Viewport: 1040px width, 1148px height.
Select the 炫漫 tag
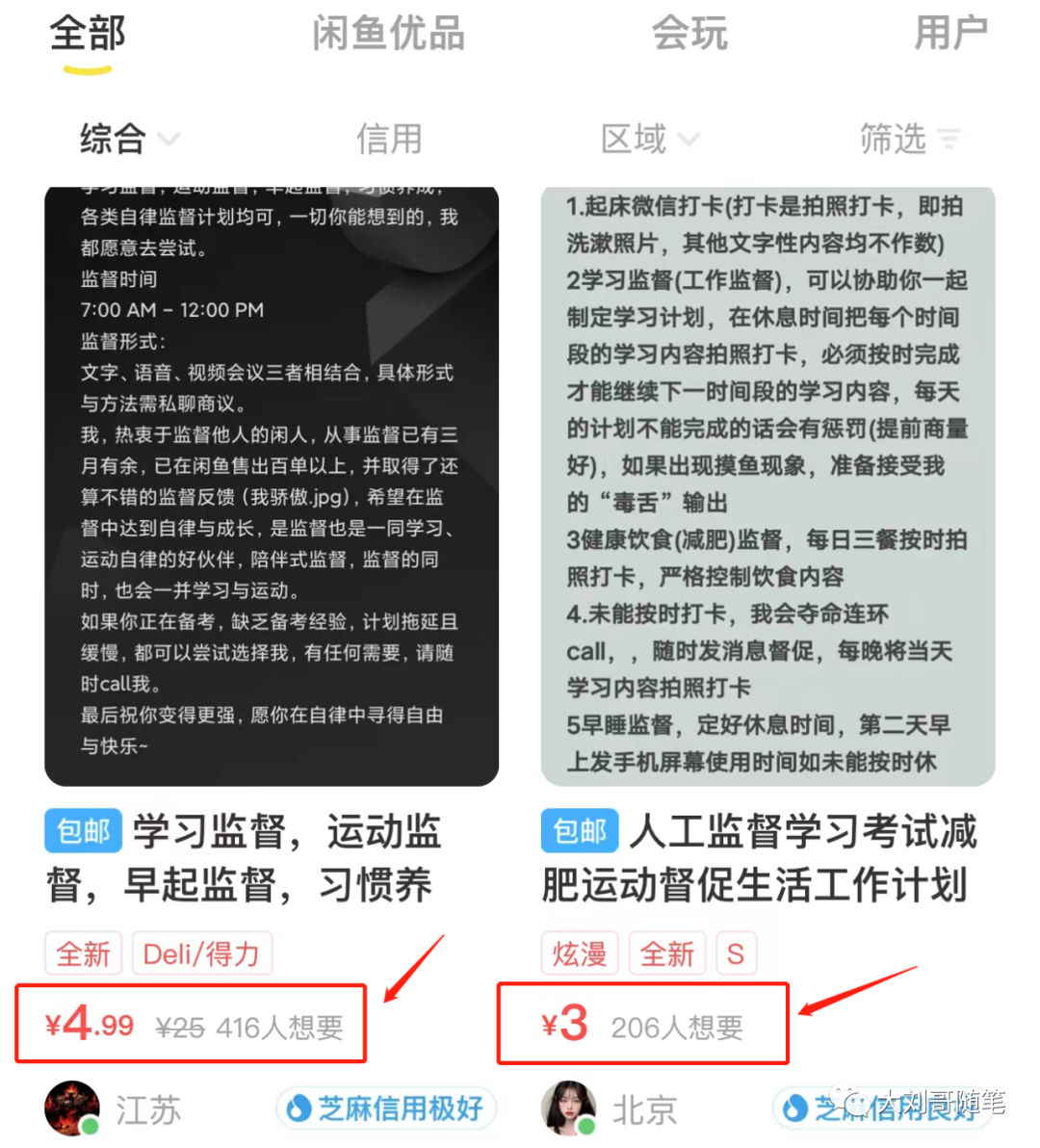pyautogui.click(x=580, y=953)
